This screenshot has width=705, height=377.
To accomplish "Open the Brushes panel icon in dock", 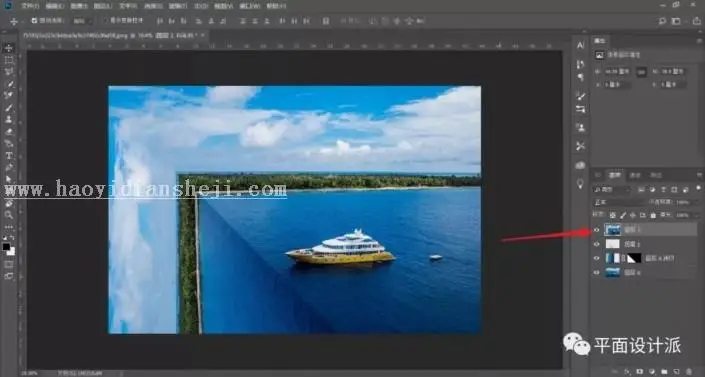I will click(x=580, y=96).
